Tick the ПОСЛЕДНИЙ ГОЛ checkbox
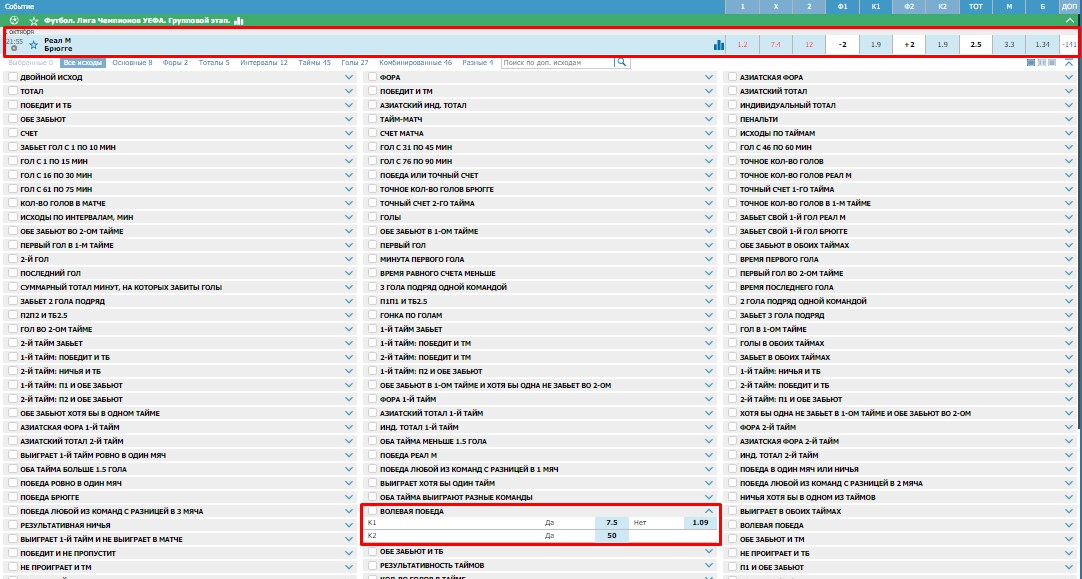 pyautogui.click(x=12, y=273)
